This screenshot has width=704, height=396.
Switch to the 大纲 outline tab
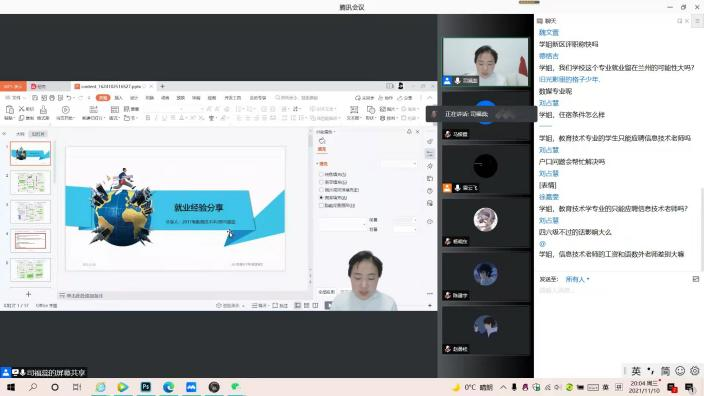click(20, 134)
